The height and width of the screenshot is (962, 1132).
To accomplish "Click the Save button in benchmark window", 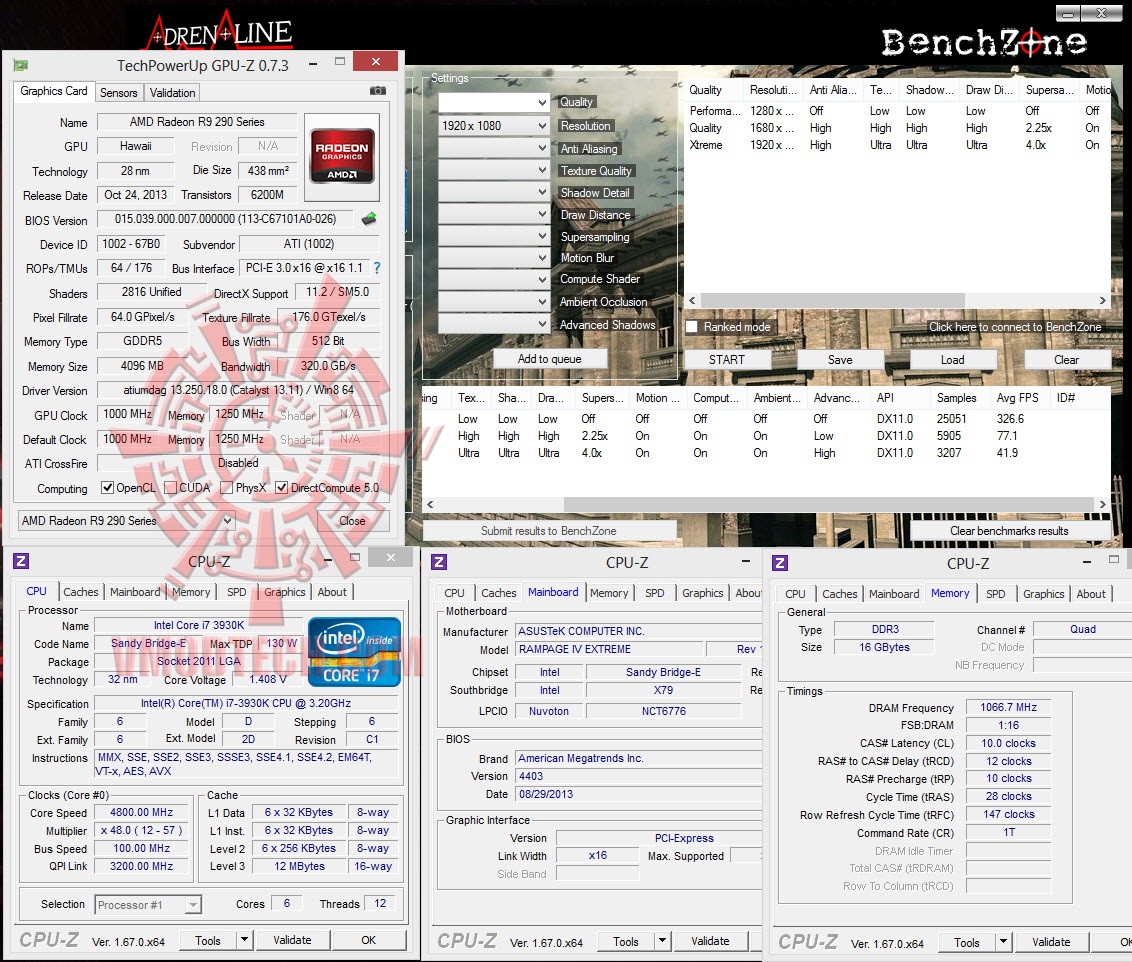I will [840, 359].
